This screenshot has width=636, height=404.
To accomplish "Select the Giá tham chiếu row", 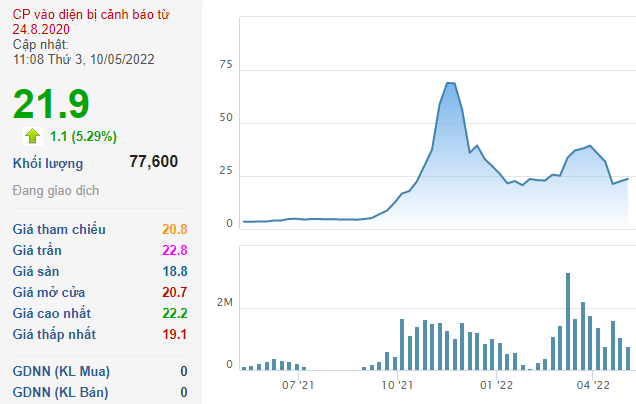I will click(100, 229).
